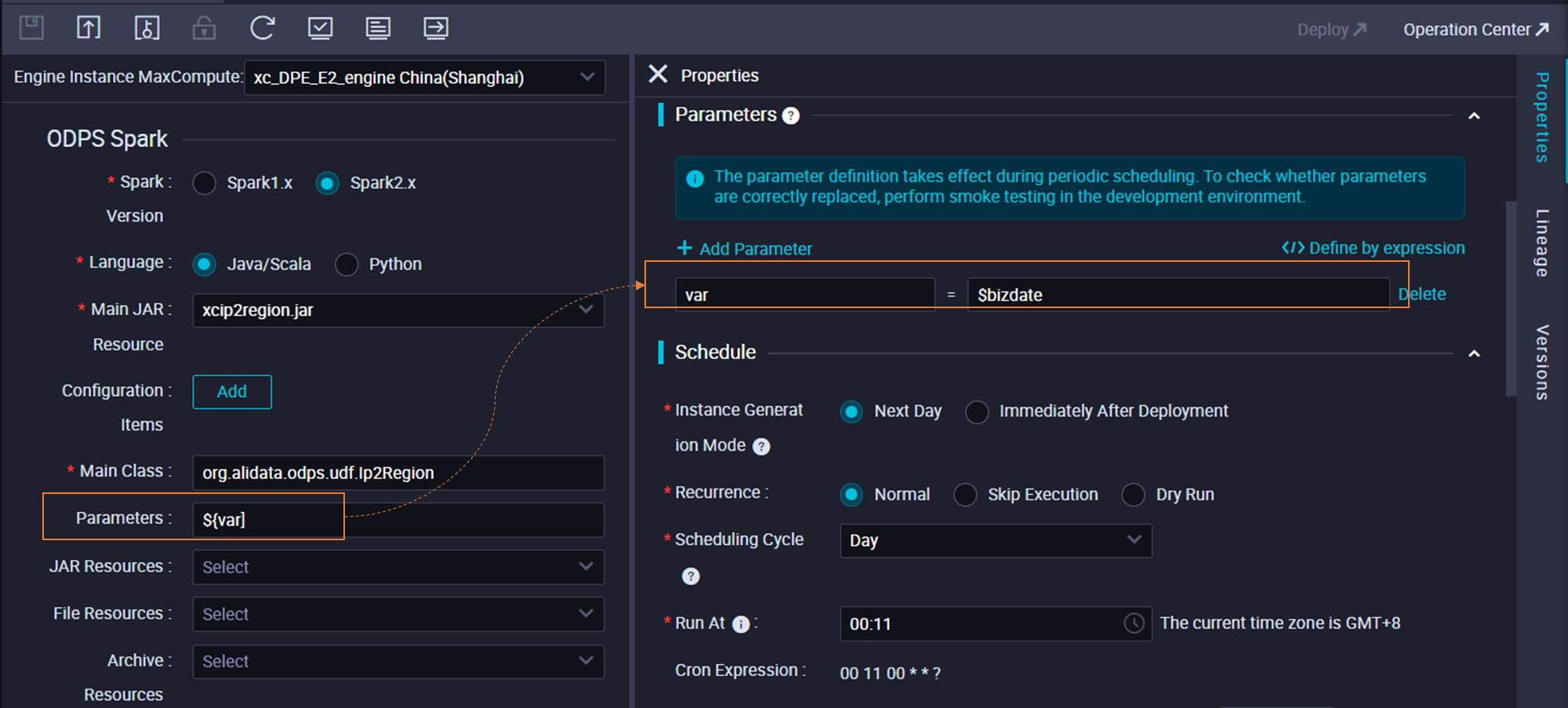The width and height of the screenshot is (1568, 708).
Task: Click the info icon in the parameter notice
Action: pos(695,179)
